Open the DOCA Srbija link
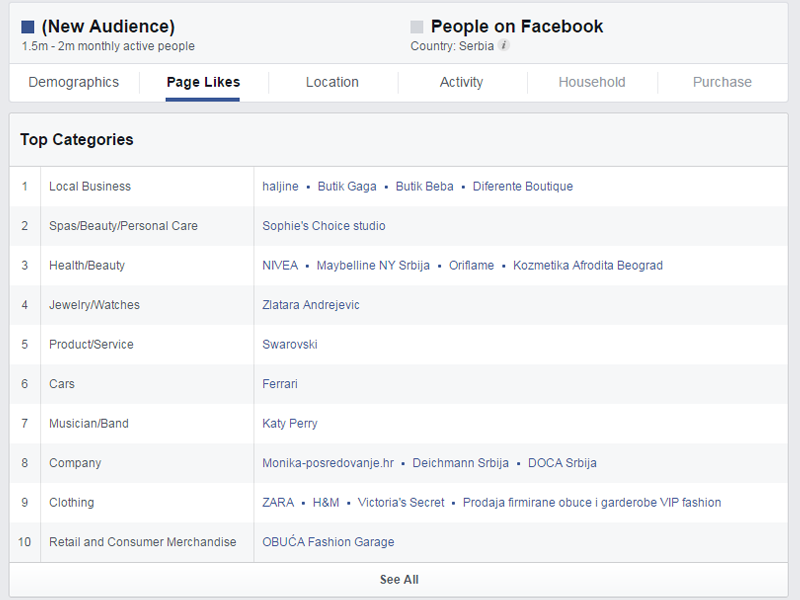Viewport: 800px width, 600px height. (x=562, y=463)
